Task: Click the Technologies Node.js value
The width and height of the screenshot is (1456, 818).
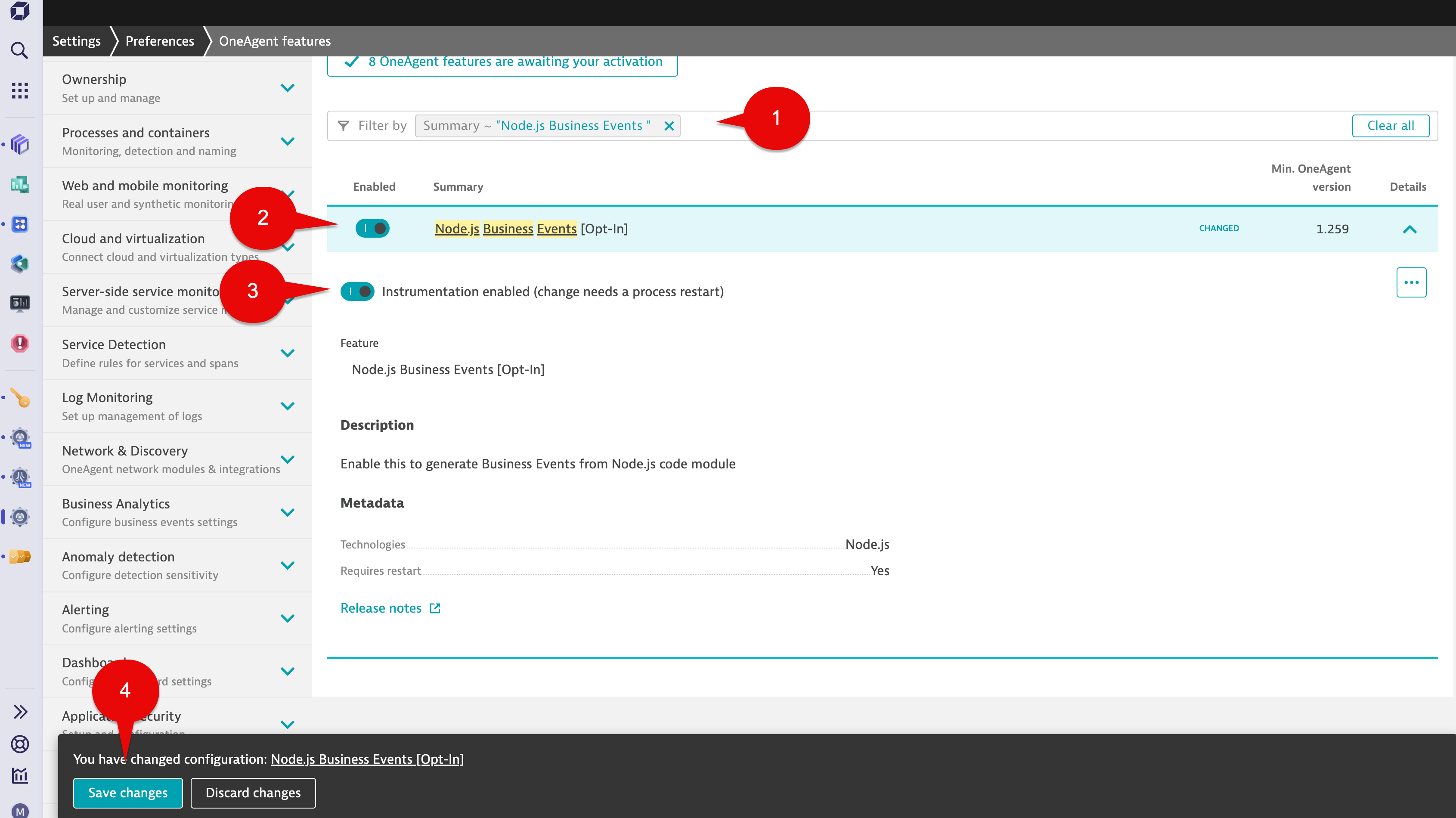Action: click(x=867, y=544)
